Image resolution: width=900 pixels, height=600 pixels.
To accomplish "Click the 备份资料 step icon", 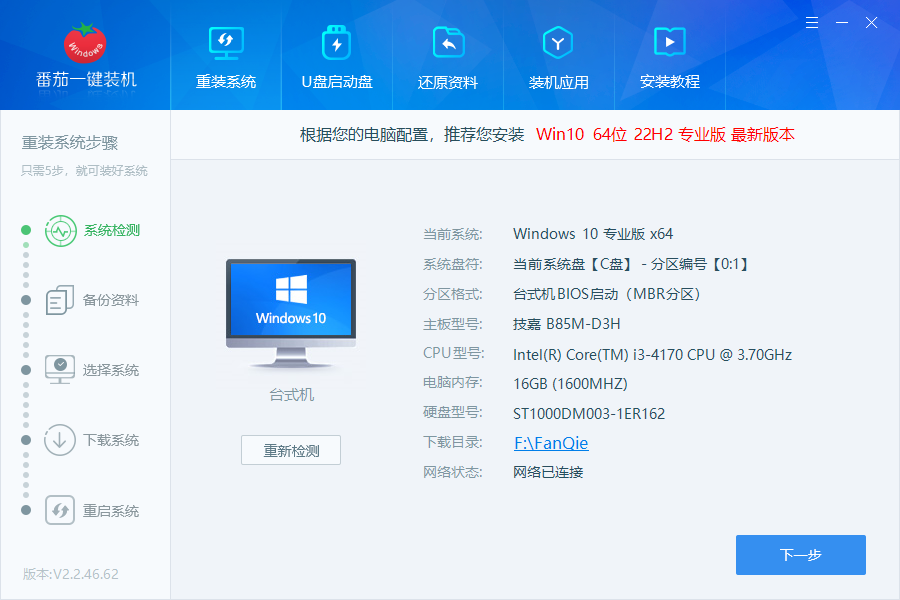I will click(60, 300).
